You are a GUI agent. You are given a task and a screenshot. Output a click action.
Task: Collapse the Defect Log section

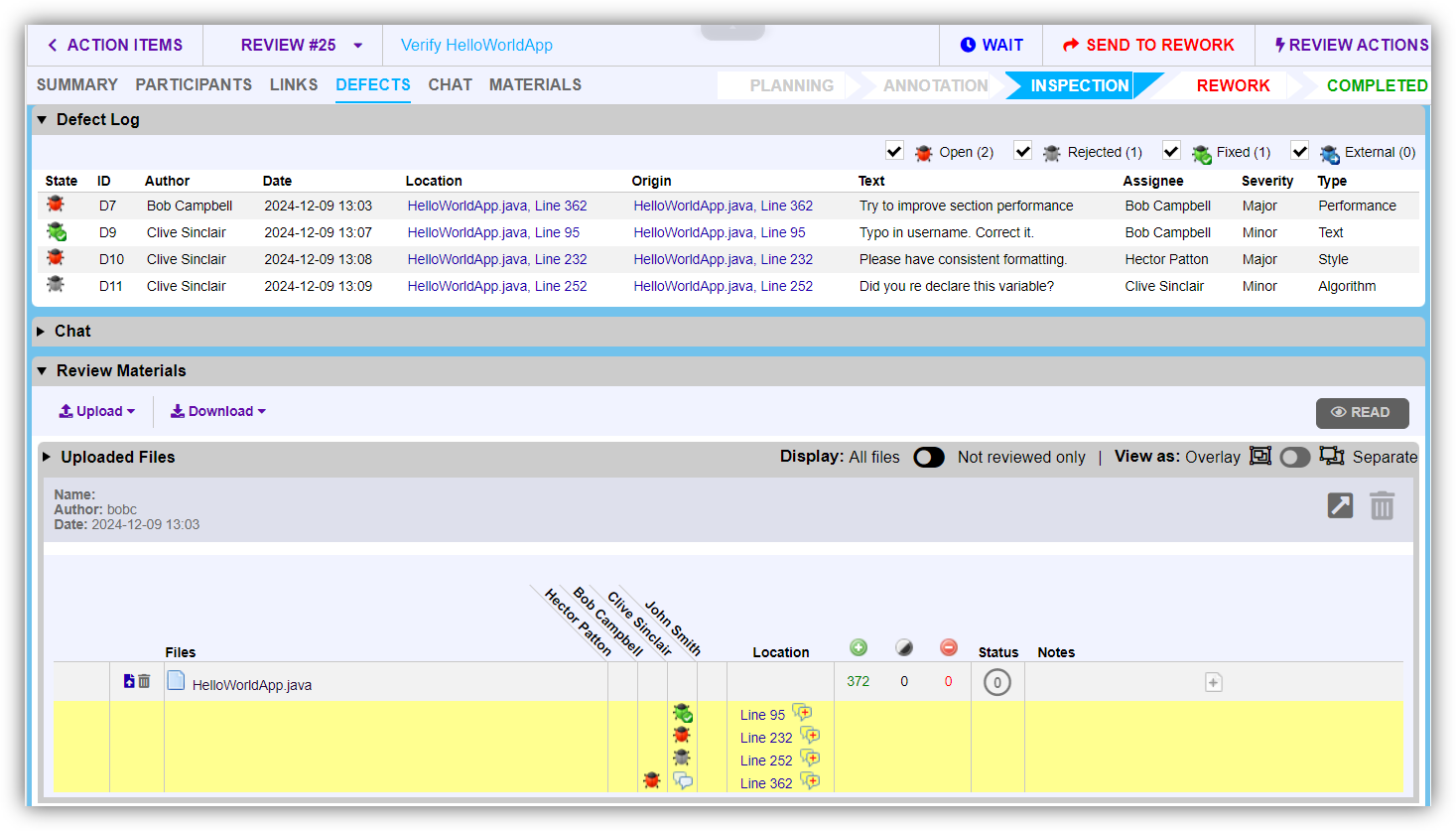point(43,120)
